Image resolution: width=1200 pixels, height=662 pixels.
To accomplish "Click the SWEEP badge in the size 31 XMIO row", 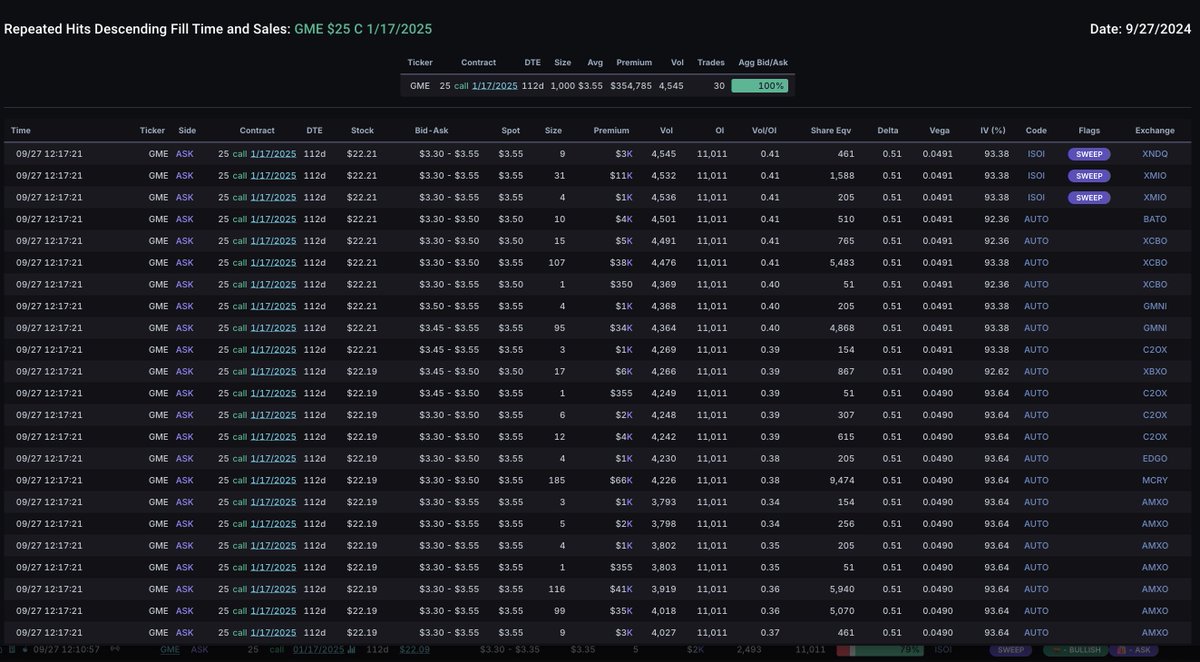I will [1089, 176].
